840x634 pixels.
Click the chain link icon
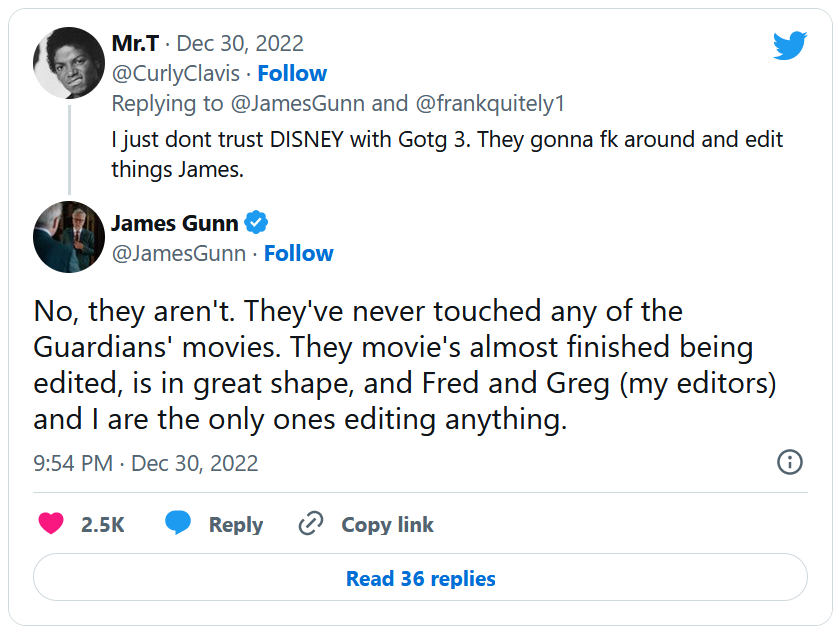pos(312,524)
